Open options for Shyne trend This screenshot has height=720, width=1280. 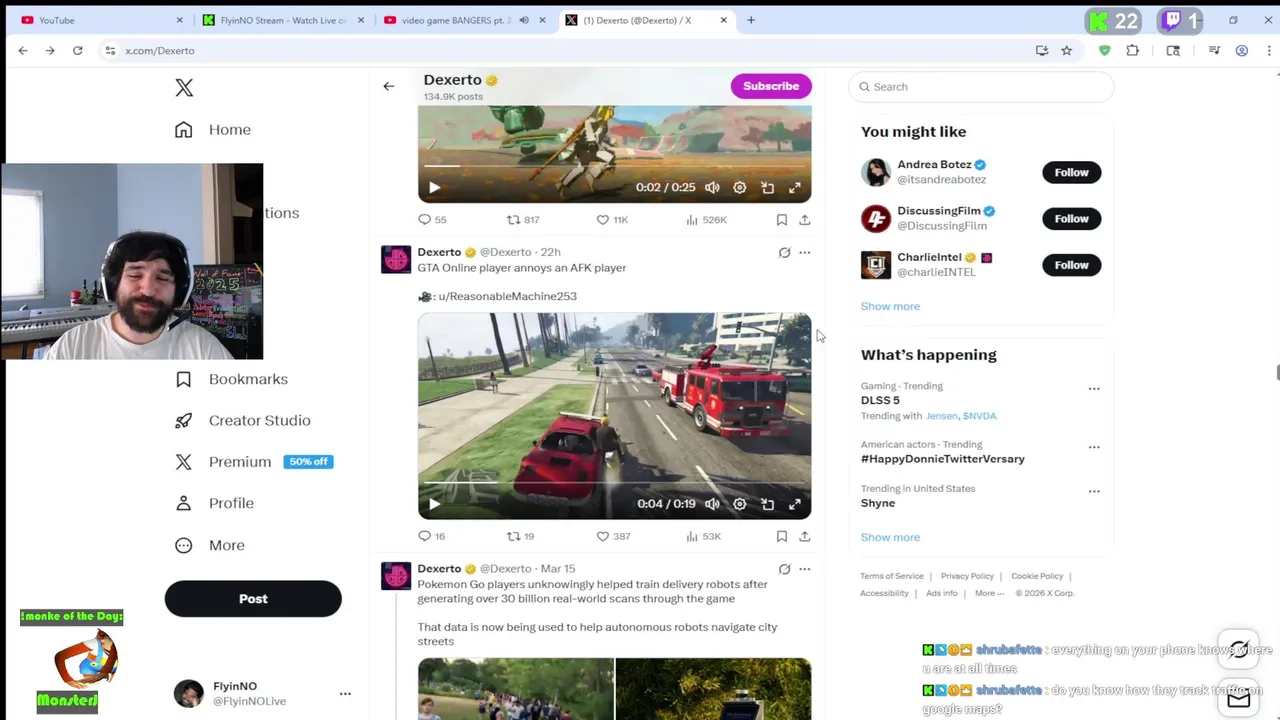tap(1094, 492)
